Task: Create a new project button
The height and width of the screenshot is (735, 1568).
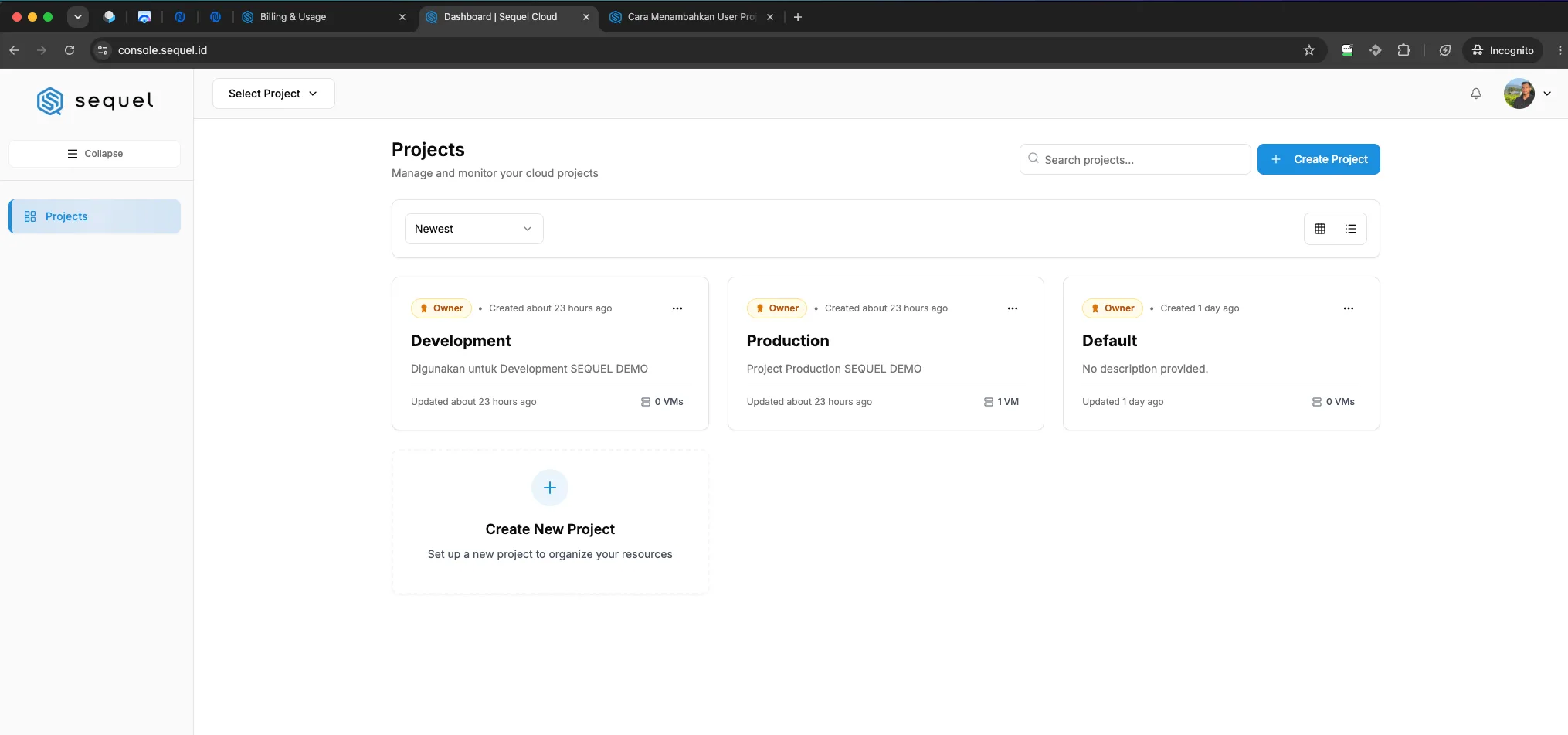Action: click(x=1319, y=159)
